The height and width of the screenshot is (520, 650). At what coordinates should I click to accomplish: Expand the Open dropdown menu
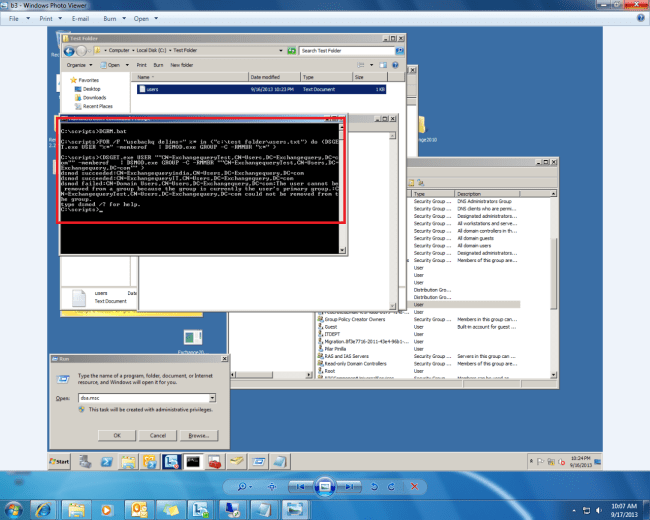pos(146,18)
